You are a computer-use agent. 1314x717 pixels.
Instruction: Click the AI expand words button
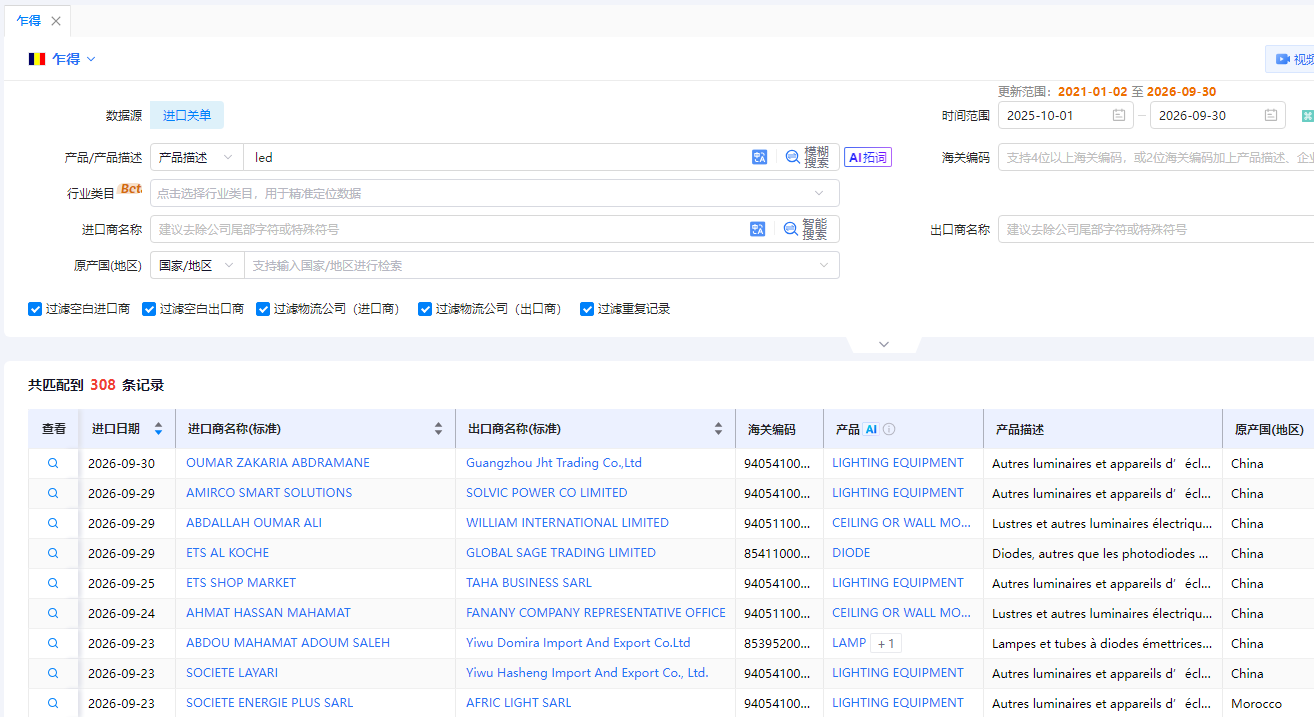click(868, 157)
